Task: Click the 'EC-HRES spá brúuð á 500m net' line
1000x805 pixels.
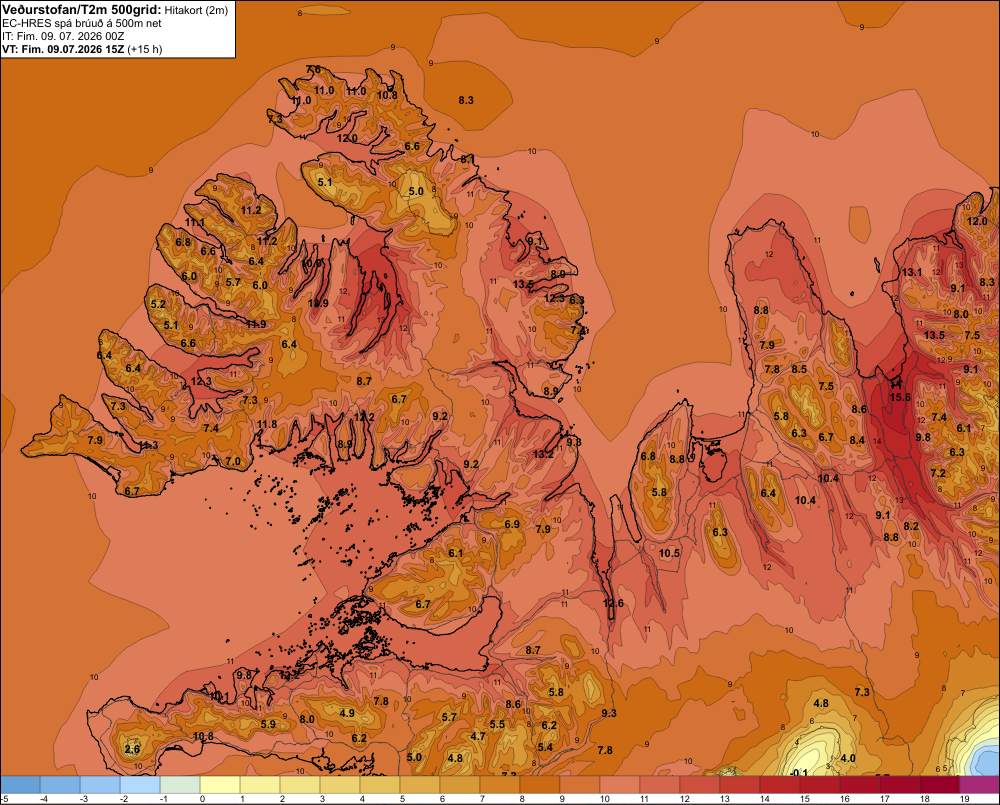Action: [x=82, y=24]
